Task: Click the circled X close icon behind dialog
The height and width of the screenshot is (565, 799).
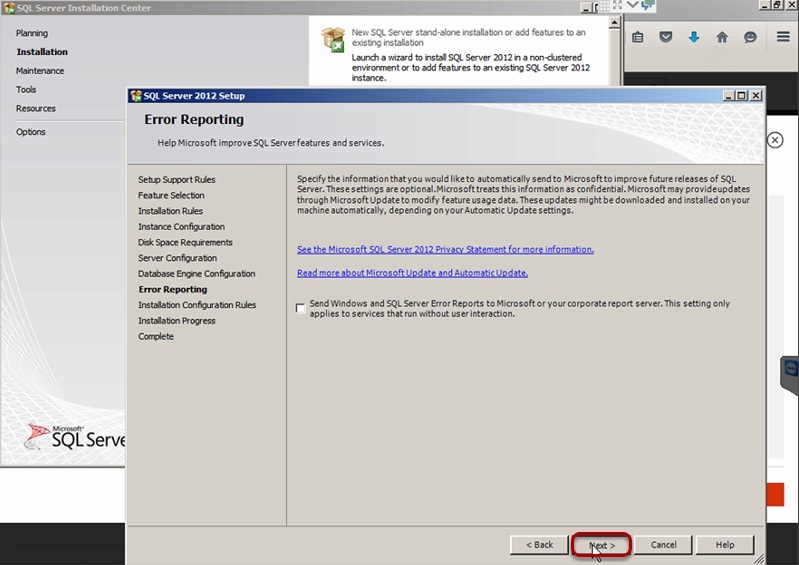Action: tap(775, 140)
